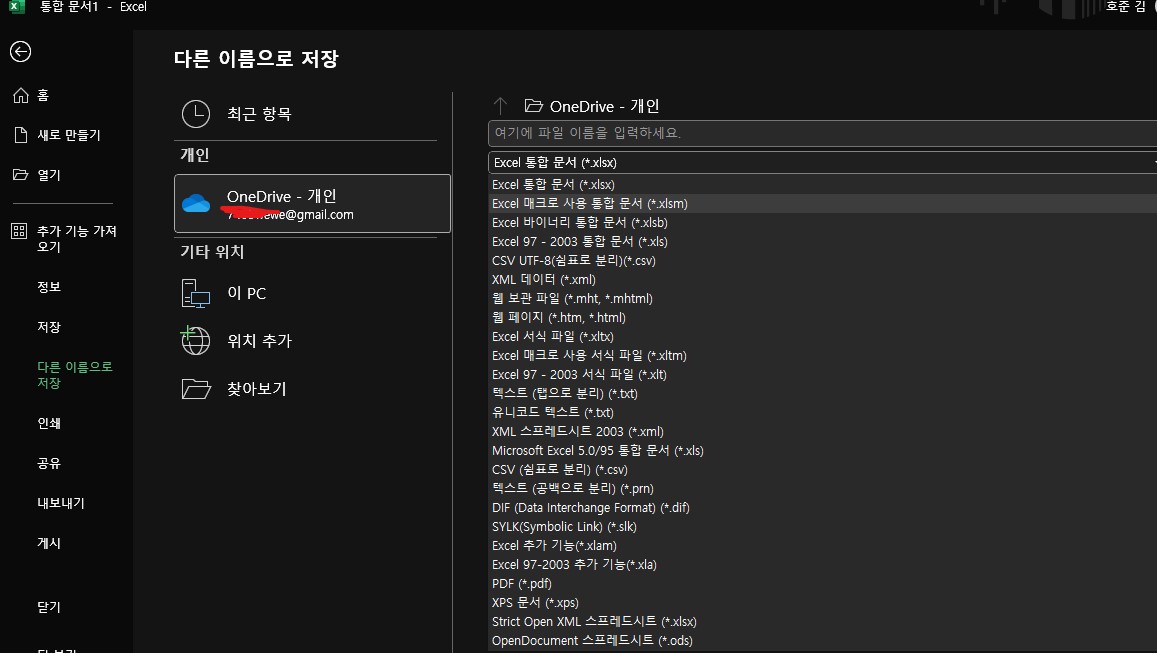Choose 유니코드 텍스트 (*.txt)
Viewport: 1157px width, 653px height.
coord(822,412)
